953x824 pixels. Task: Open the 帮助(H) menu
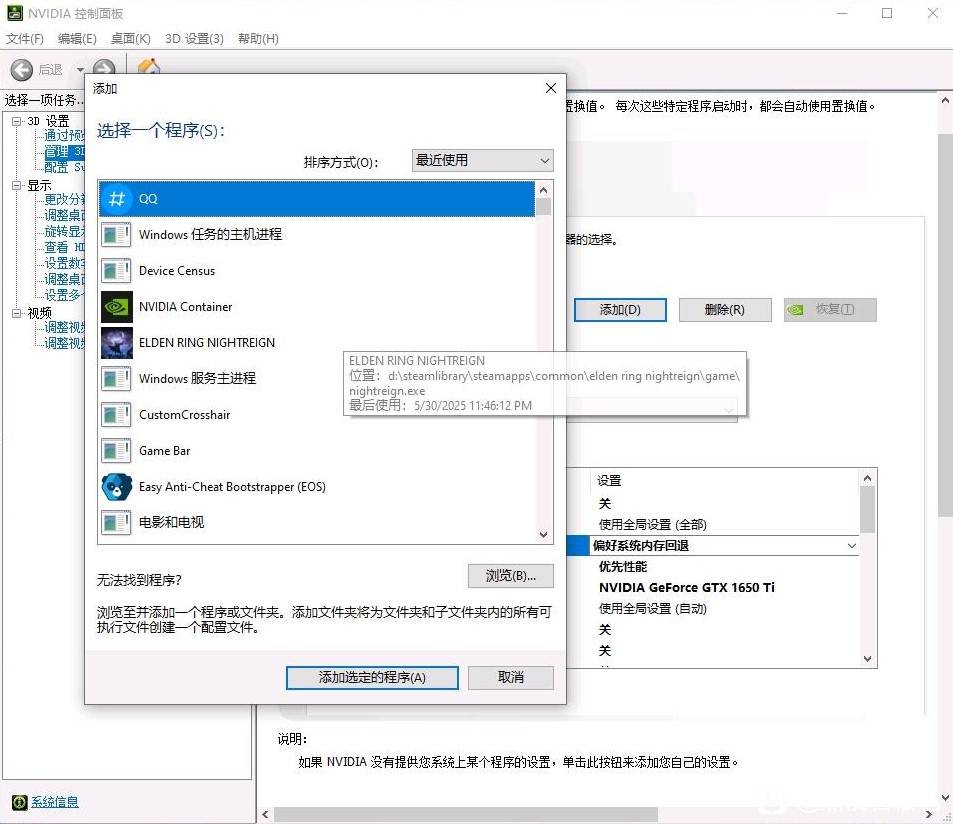pos(258,39)
